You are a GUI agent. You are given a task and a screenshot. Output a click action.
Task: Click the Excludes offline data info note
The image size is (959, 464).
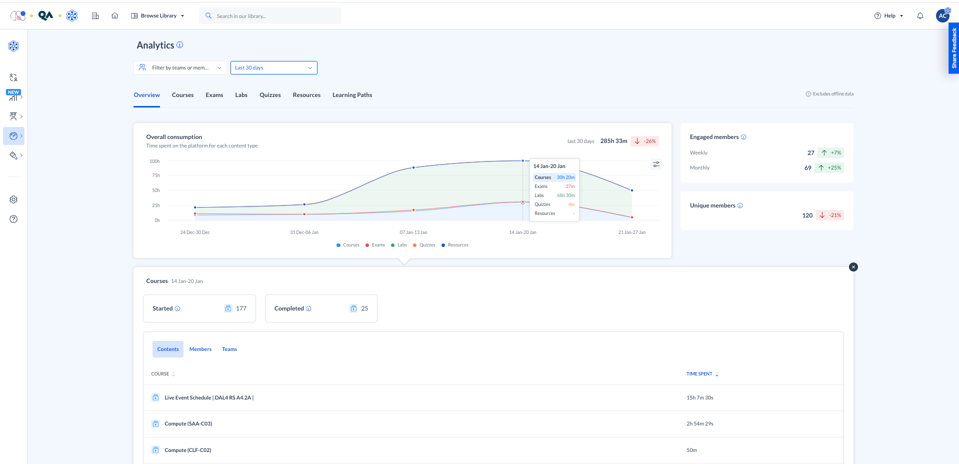(x=829, y=94)
